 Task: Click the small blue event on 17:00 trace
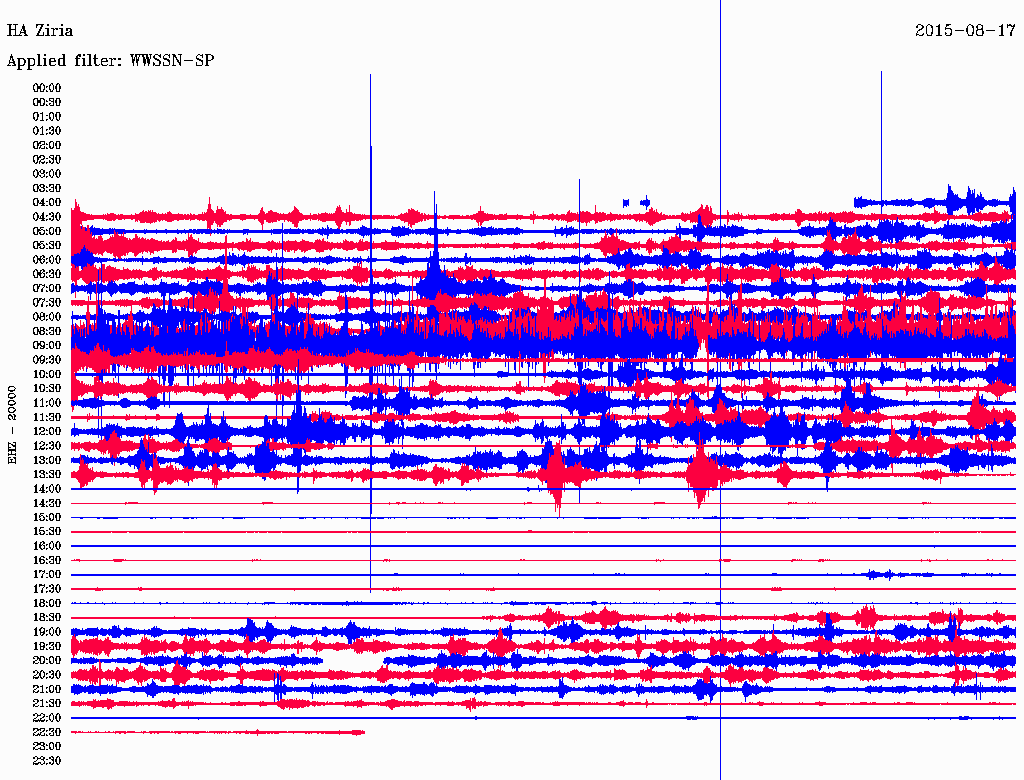pos(882,575)
